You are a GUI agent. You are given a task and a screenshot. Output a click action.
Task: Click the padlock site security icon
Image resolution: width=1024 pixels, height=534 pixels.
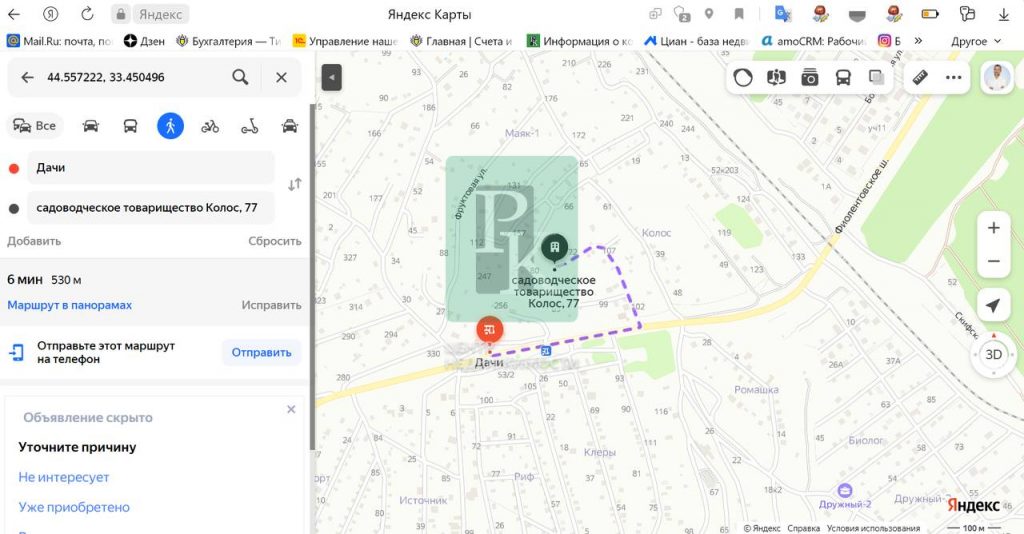120,14
